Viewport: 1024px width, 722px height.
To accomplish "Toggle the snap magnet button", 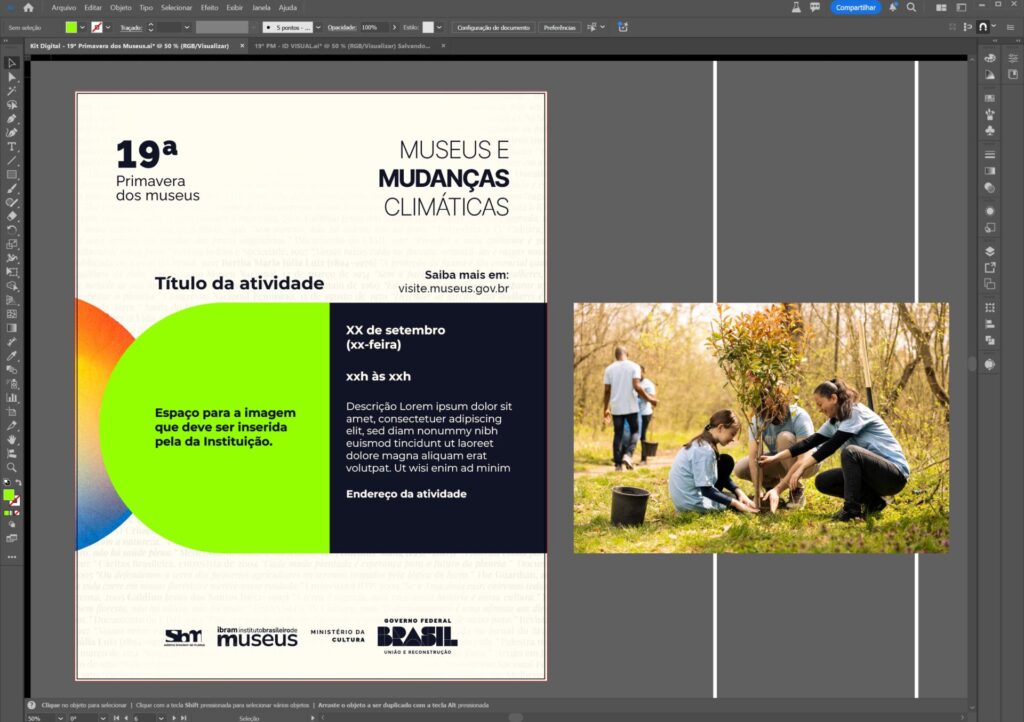I will click(984, 27).
